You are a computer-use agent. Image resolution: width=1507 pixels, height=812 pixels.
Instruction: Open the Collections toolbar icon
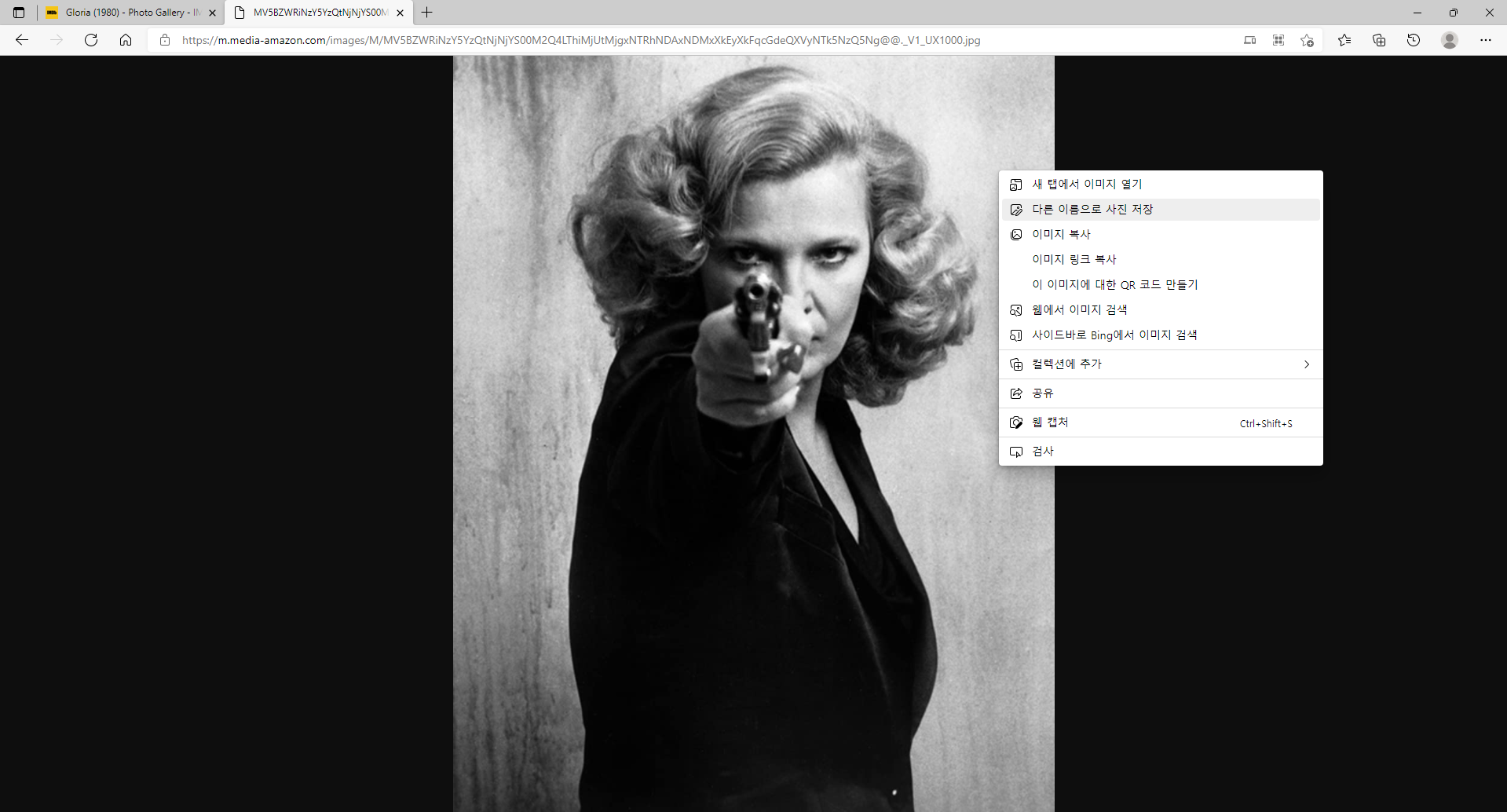coord(1379,40)
